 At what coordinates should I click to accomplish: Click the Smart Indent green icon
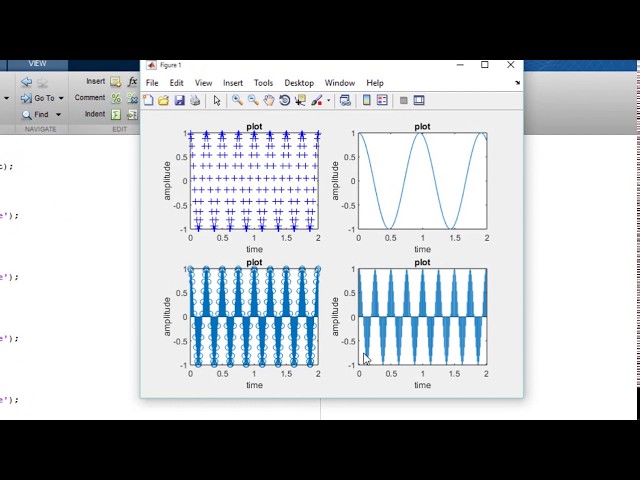coord(116,115)
